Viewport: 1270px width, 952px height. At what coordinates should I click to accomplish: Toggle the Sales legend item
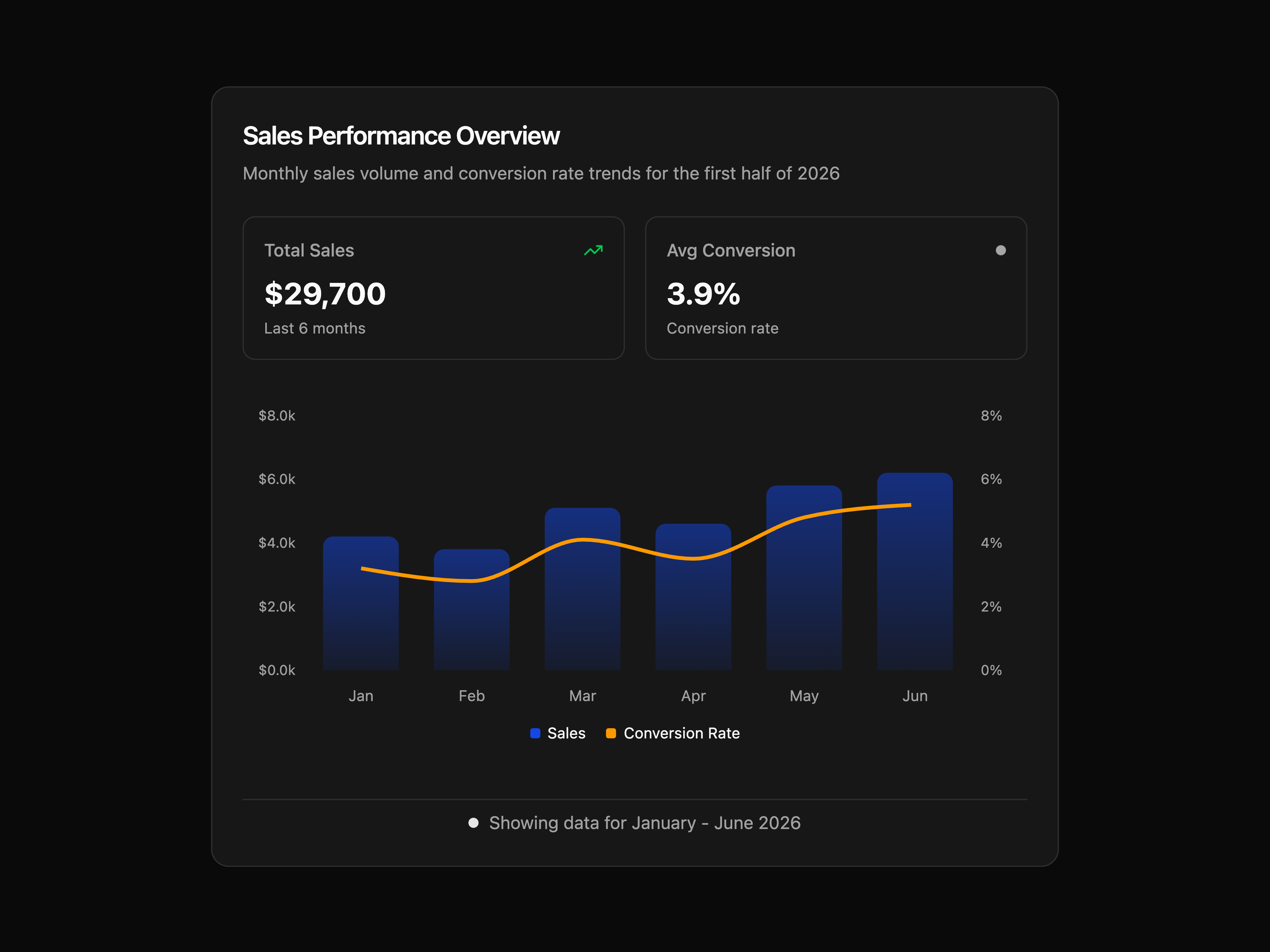(x=558, y=734)
